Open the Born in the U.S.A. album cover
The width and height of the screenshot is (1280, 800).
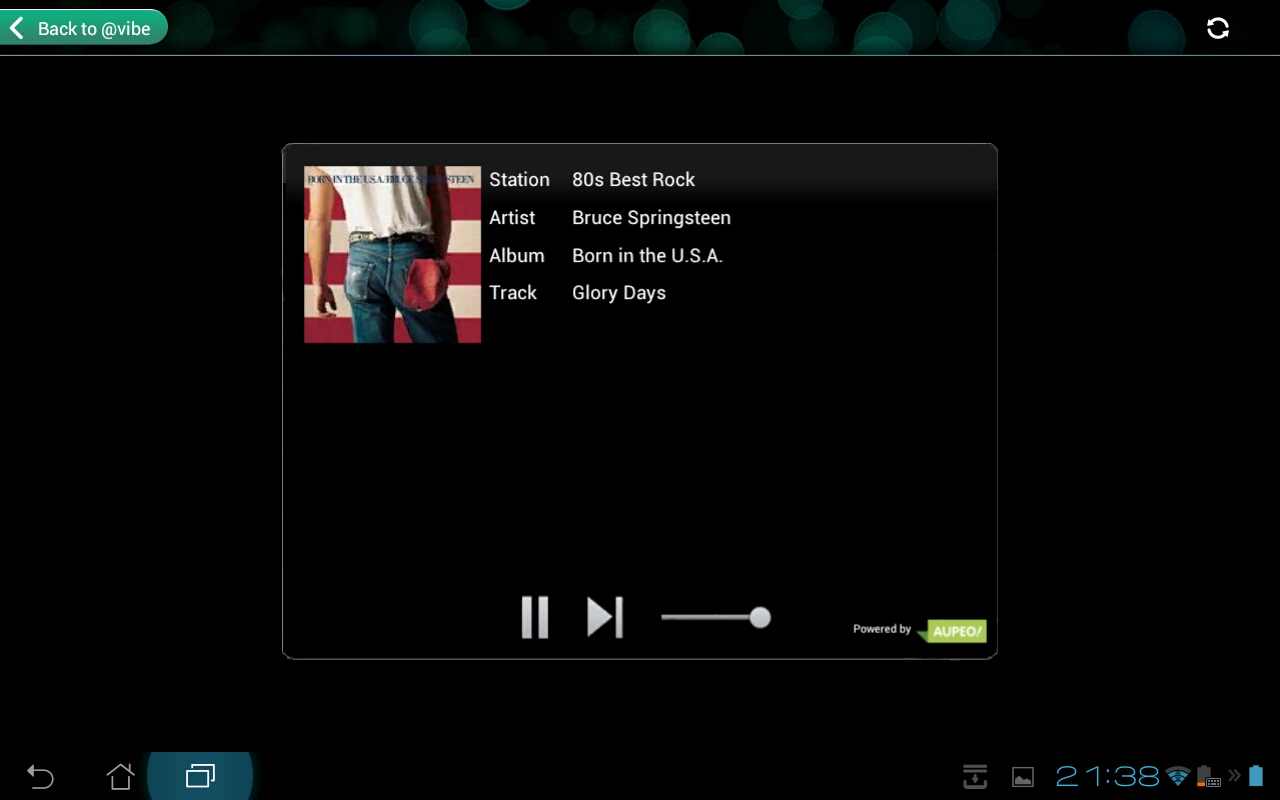click(x=392, y=254)
